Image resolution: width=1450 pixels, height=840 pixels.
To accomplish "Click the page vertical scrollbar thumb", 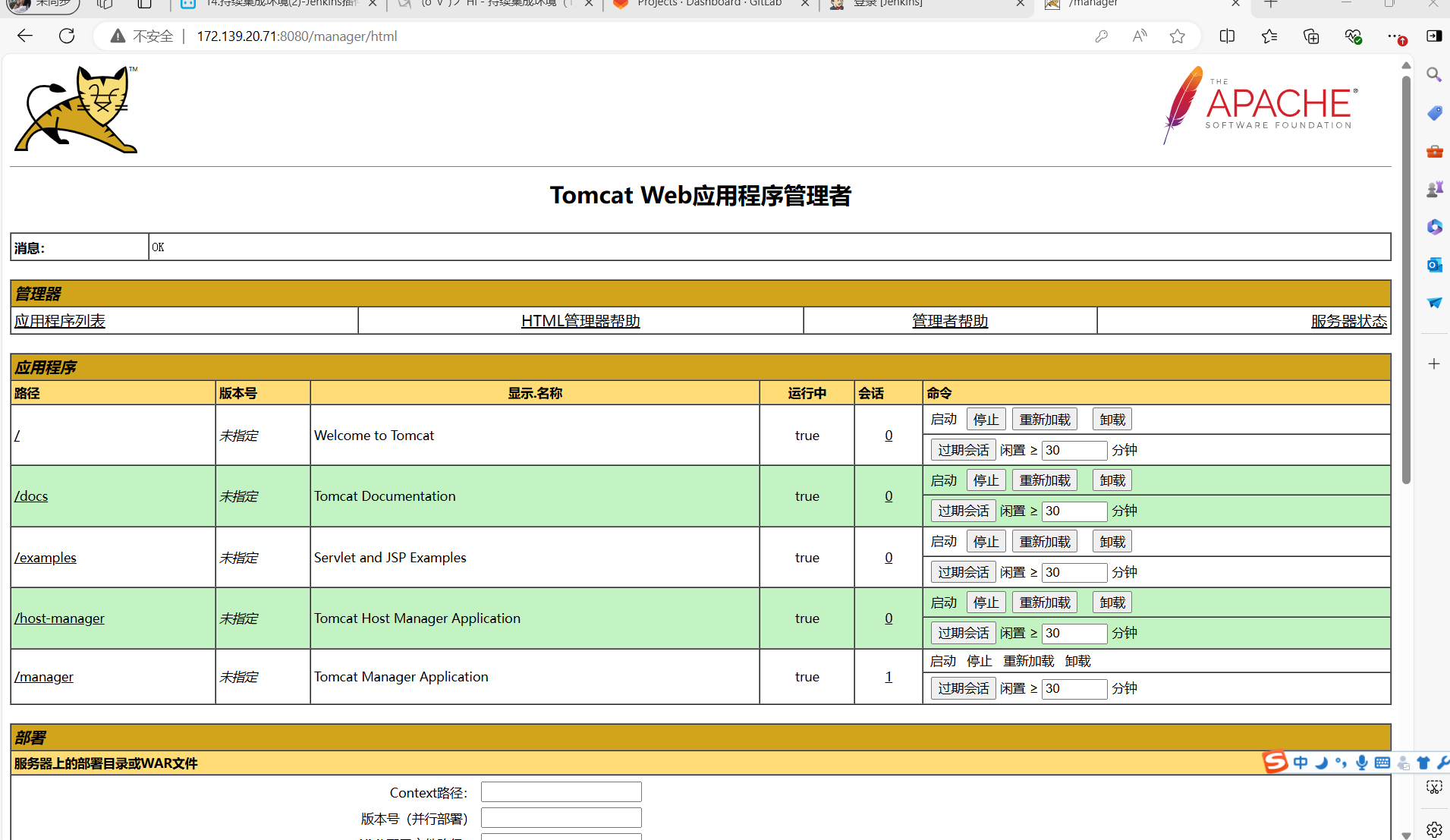I will point(1406,278).
